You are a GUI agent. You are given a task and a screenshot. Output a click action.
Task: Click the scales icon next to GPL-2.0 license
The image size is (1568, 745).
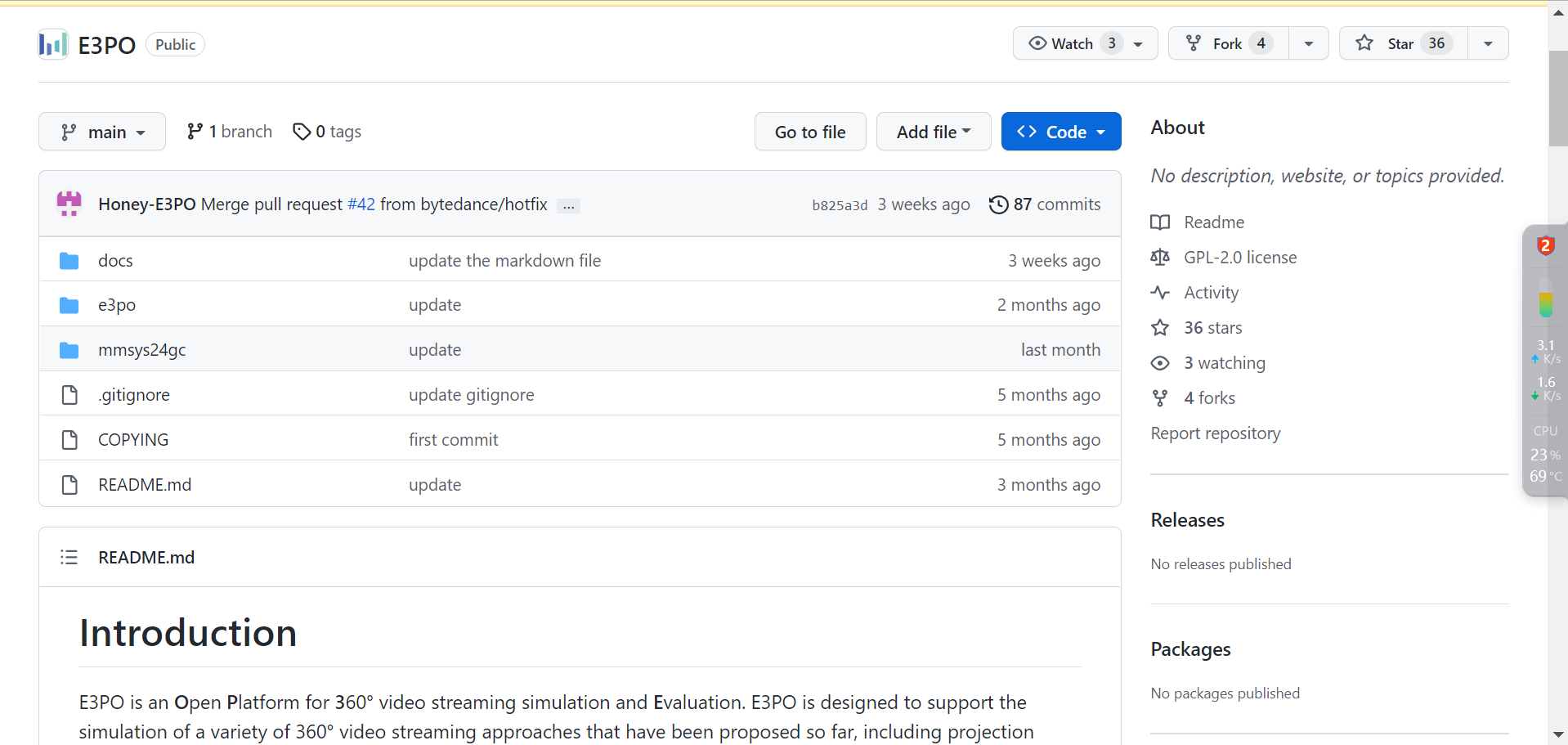coord(1160,258)
